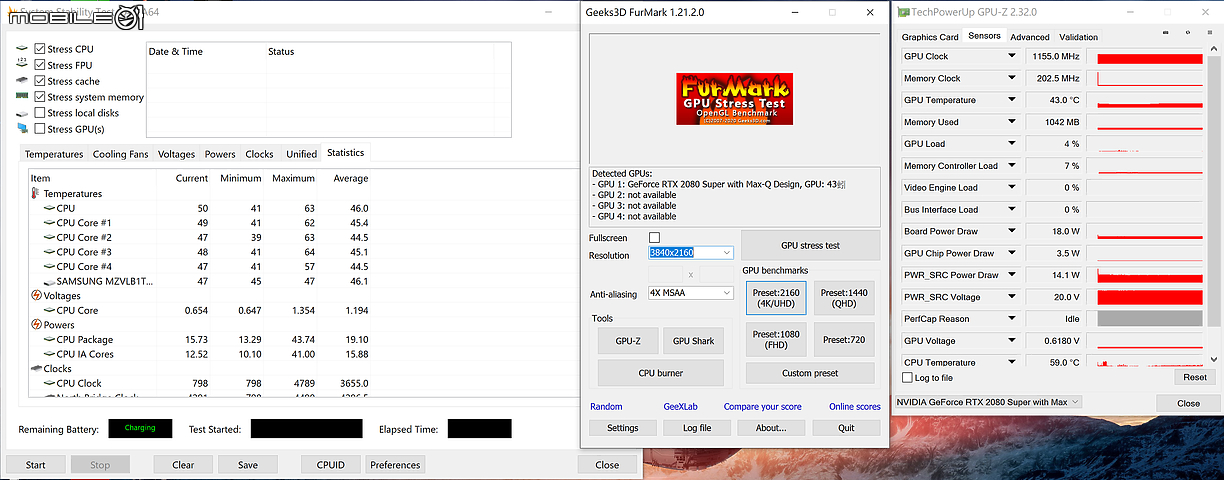The height and width of the screenshot is (480, 1224).
Task: Click Reset button in GPU-Z
Action: (1194, 377)
